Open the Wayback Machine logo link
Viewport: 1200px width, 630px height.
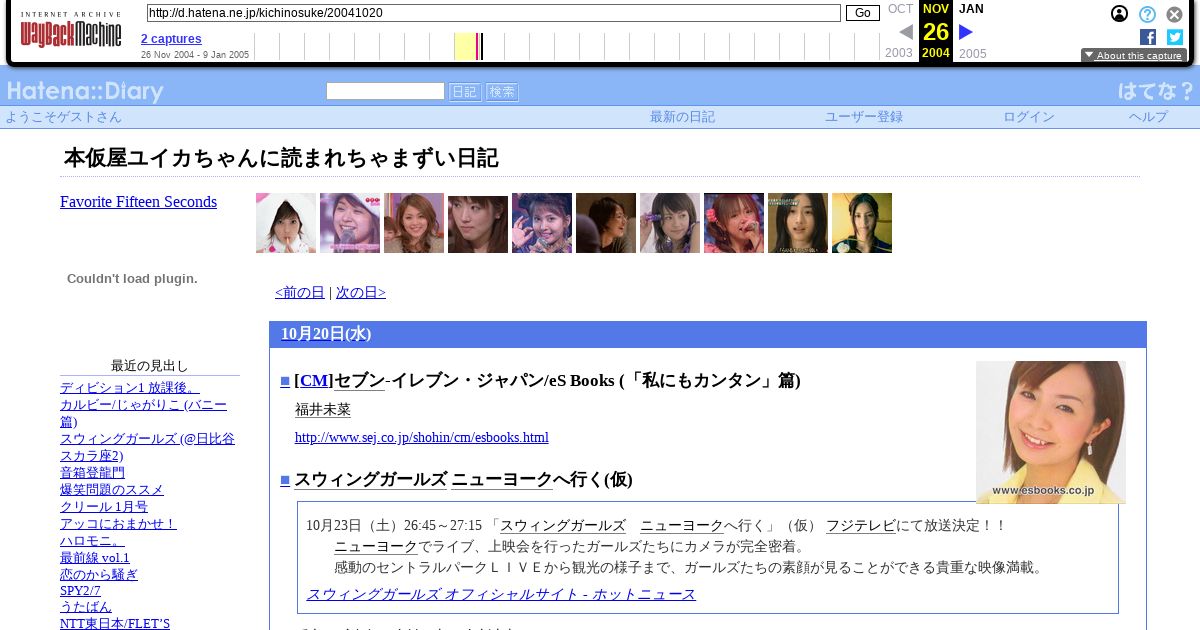71,31
